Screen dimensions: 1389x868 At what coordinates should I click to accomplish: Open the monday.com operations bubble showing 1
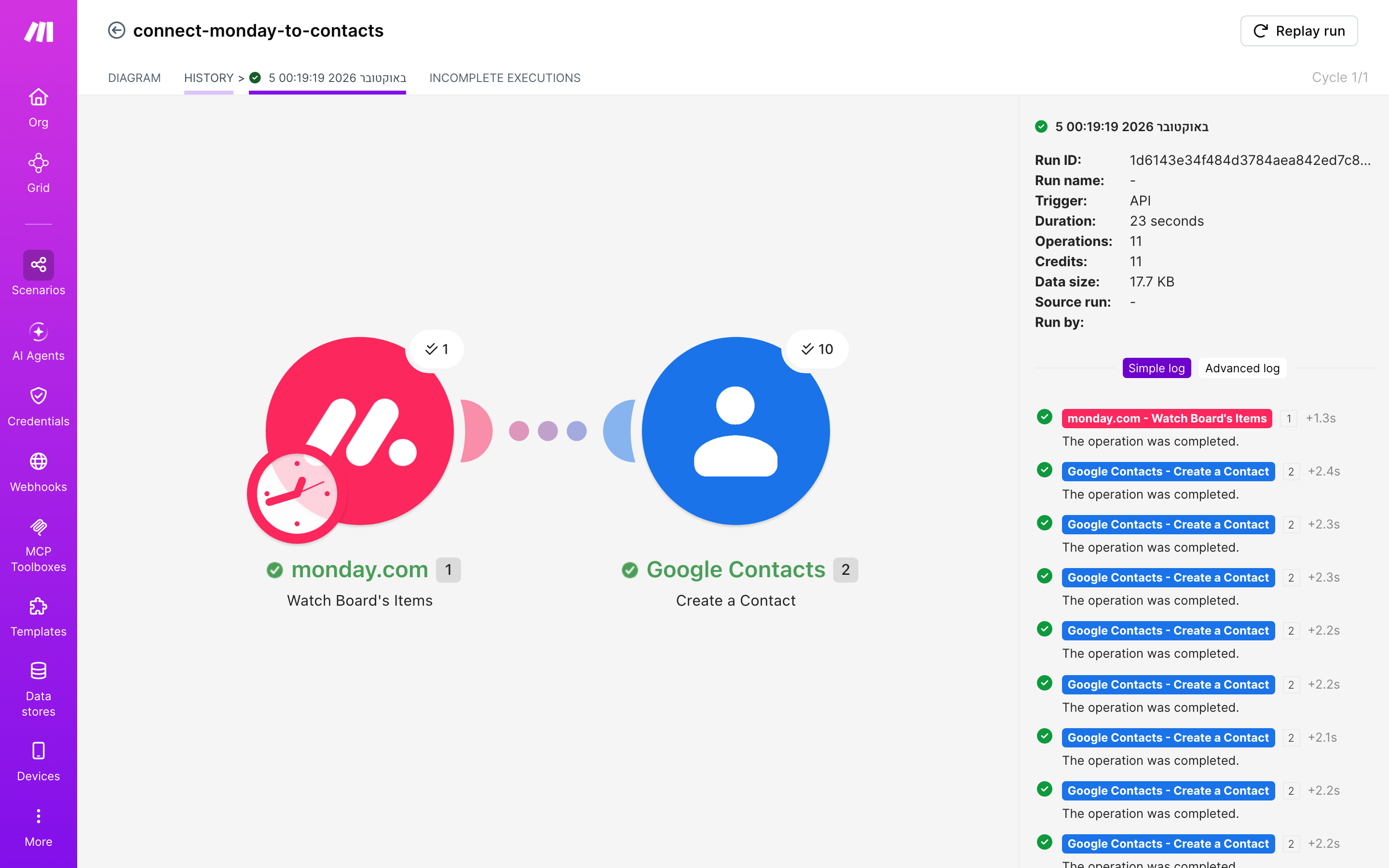pyautogui.click(x=436, y=349)
